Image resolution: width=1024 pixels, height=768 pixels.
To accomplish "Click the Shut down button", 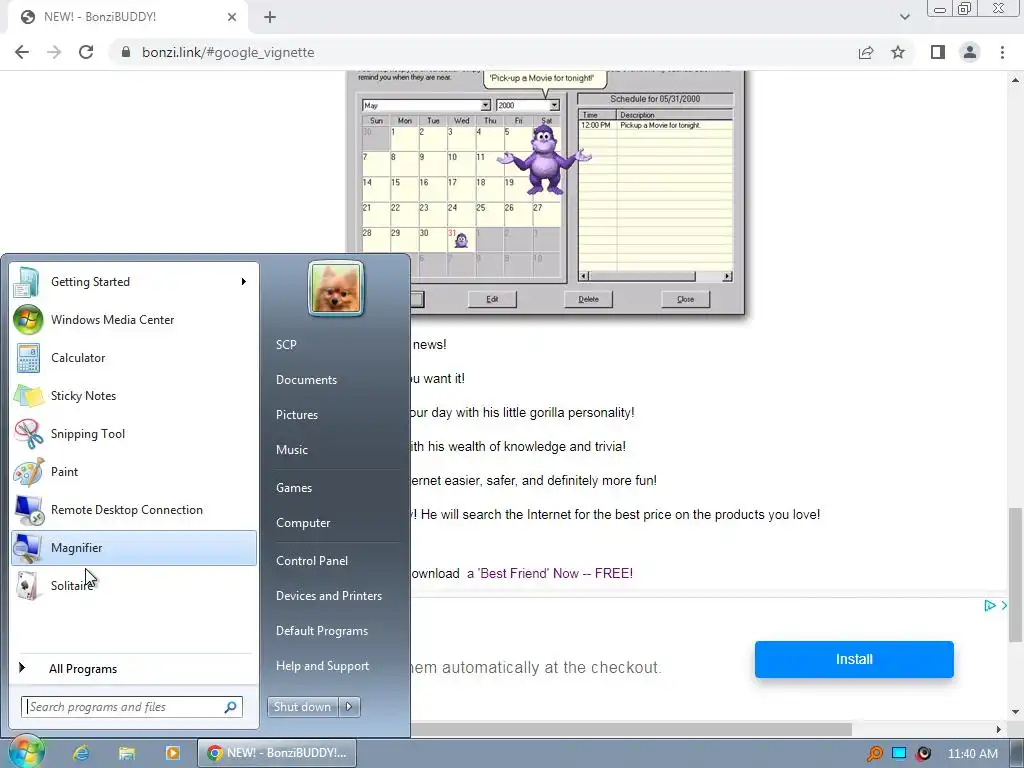I will coord(302,707).
